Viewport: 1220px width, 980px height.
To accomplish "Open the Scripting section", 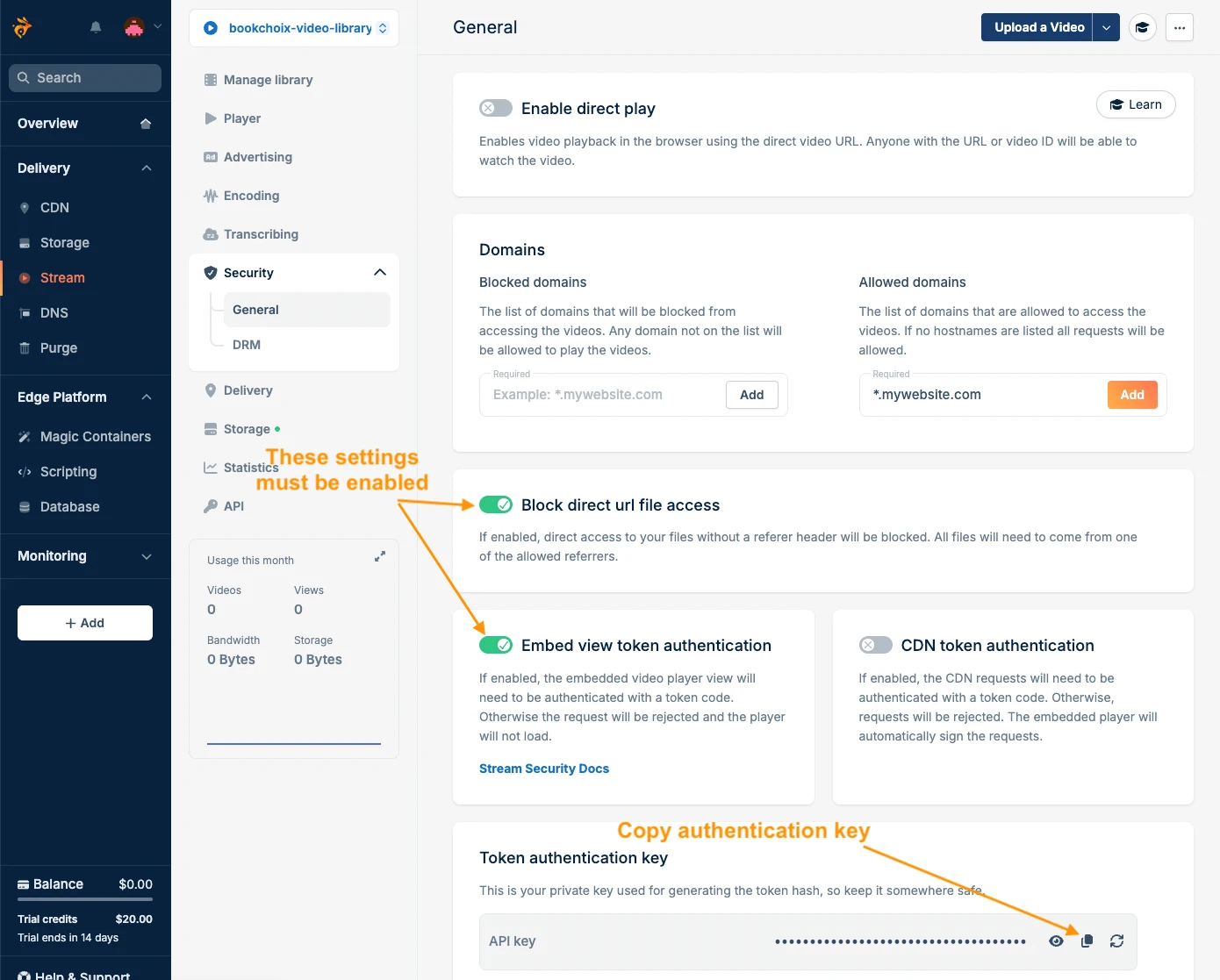I will point(68,471).
